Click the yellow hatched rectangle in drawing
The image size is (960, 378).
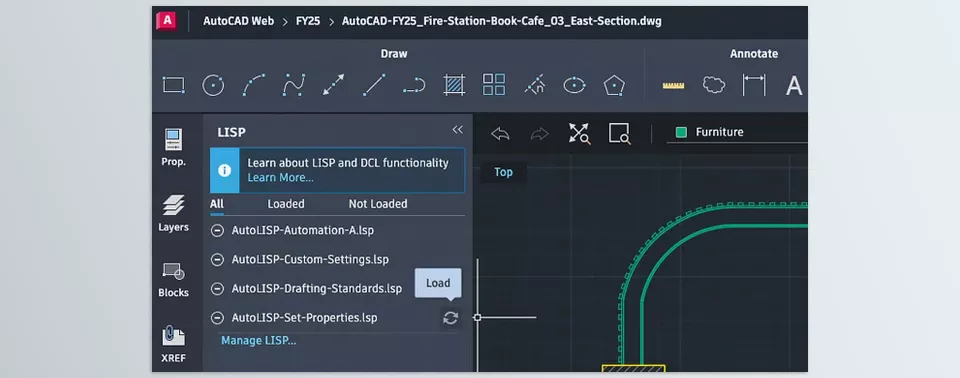point(634,368)
